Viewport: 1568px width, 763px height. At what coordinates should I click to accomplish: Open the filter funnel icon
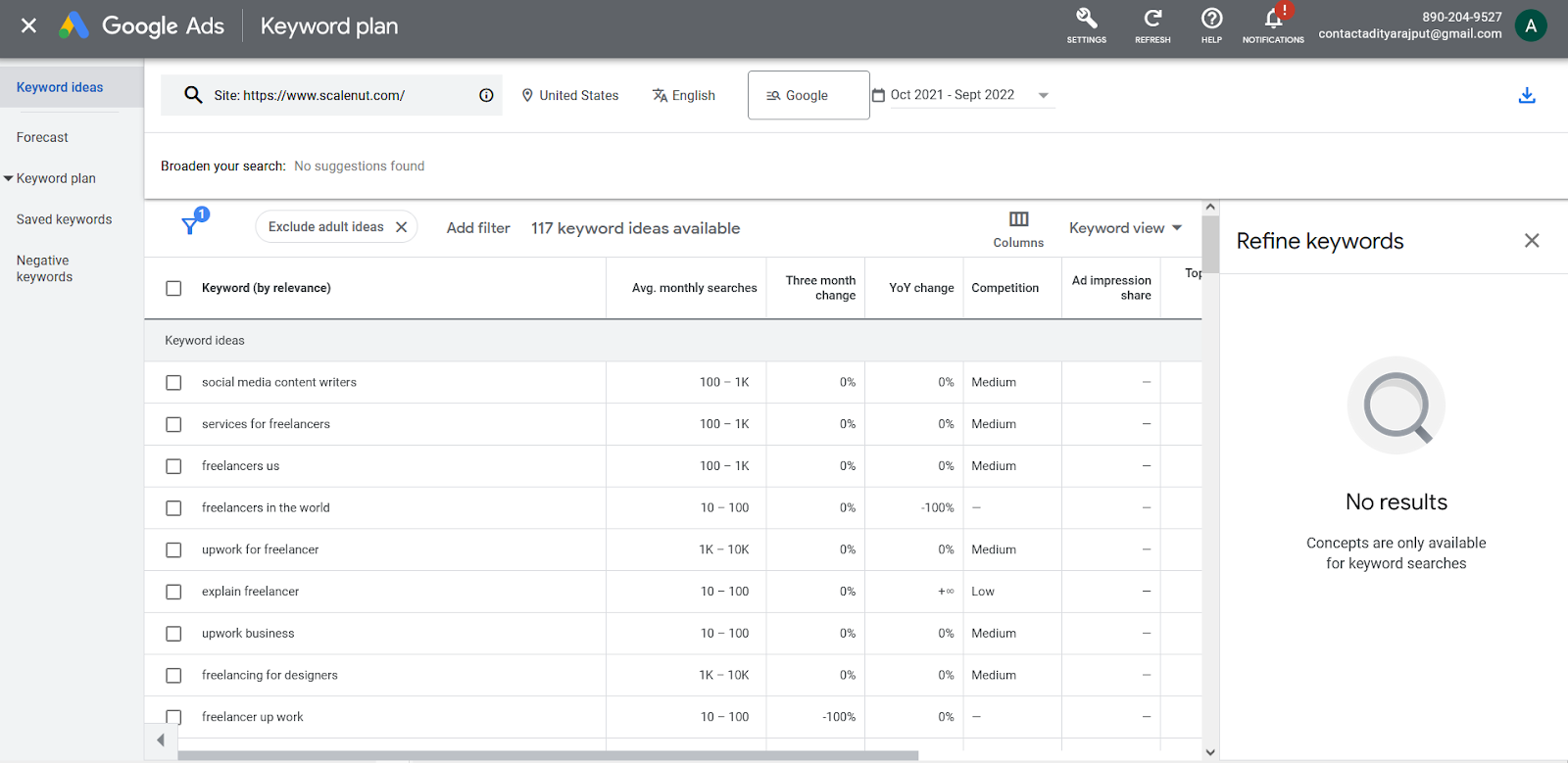pos(191,226)
